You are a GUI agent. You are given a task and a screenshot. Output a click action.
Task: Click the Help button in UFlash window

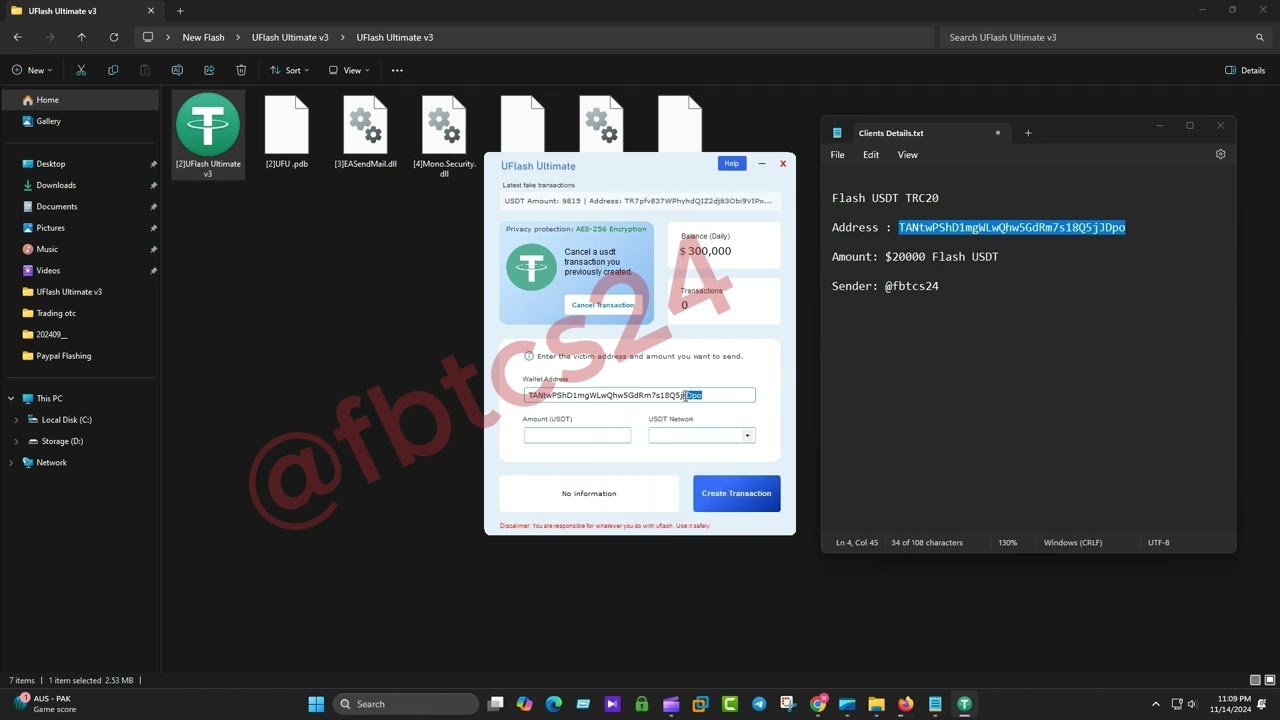731,163
